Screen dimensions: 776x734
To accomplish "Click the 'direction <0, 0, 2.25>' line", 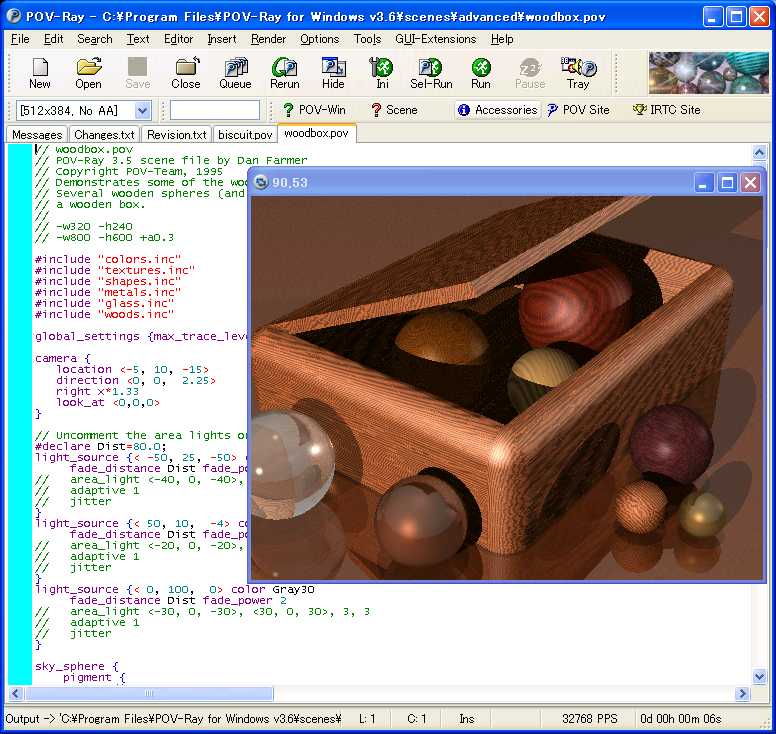I will tap(136, 381).
